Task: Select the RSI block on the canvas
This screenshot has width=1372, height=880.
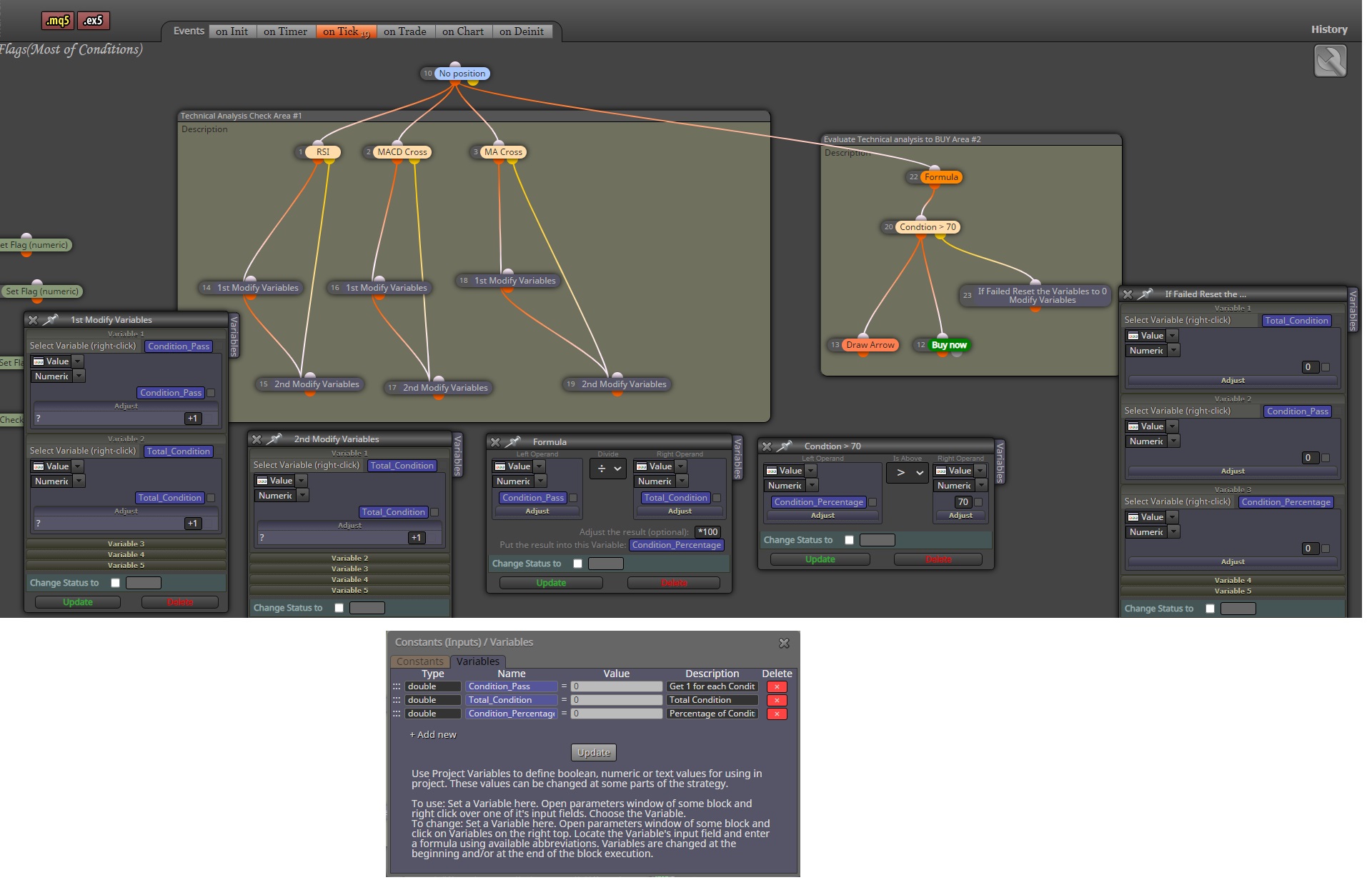Action: click(323, 152)
